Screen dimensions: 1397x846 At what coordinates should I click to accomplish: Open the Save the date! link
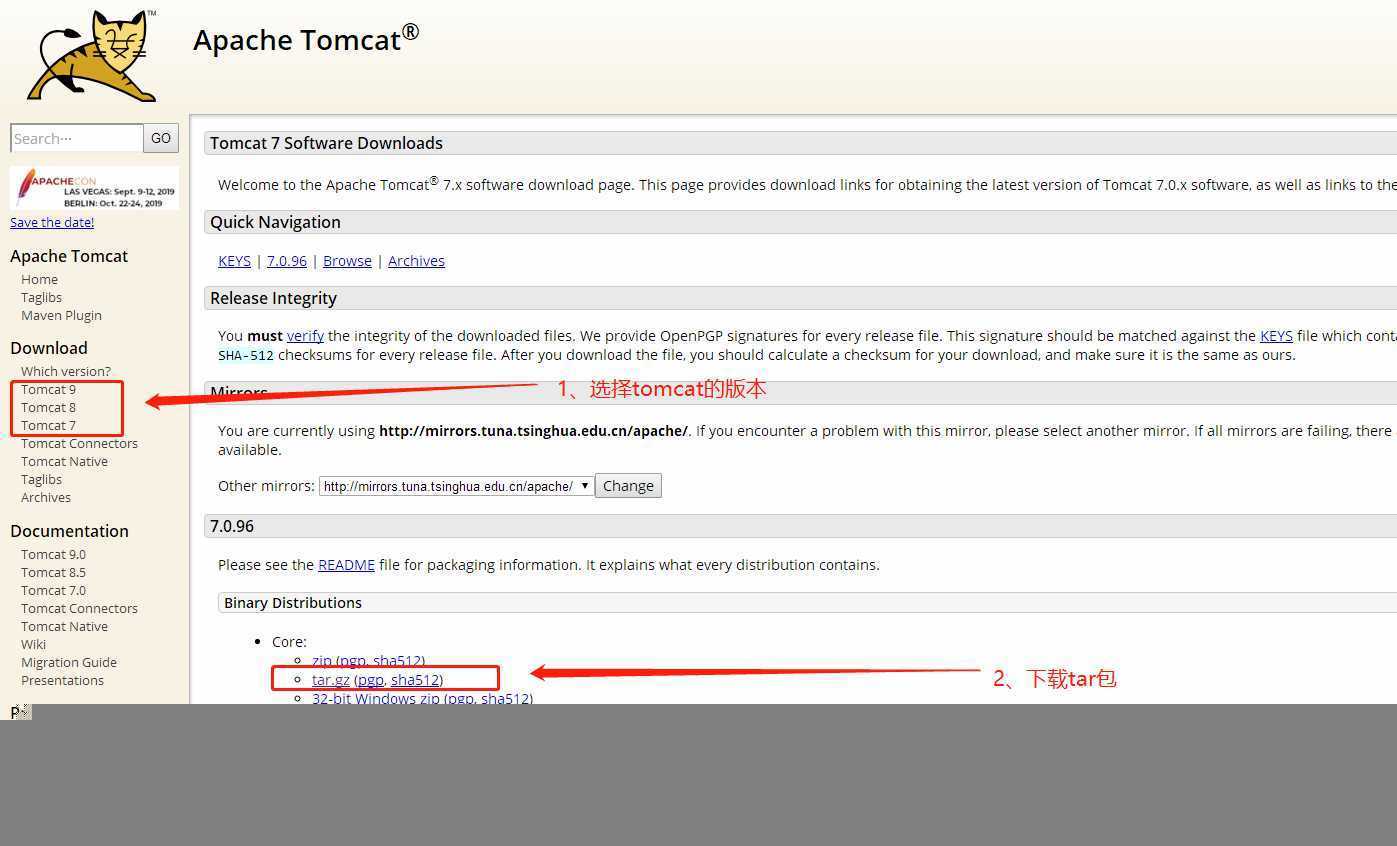(x=52, y=222)
